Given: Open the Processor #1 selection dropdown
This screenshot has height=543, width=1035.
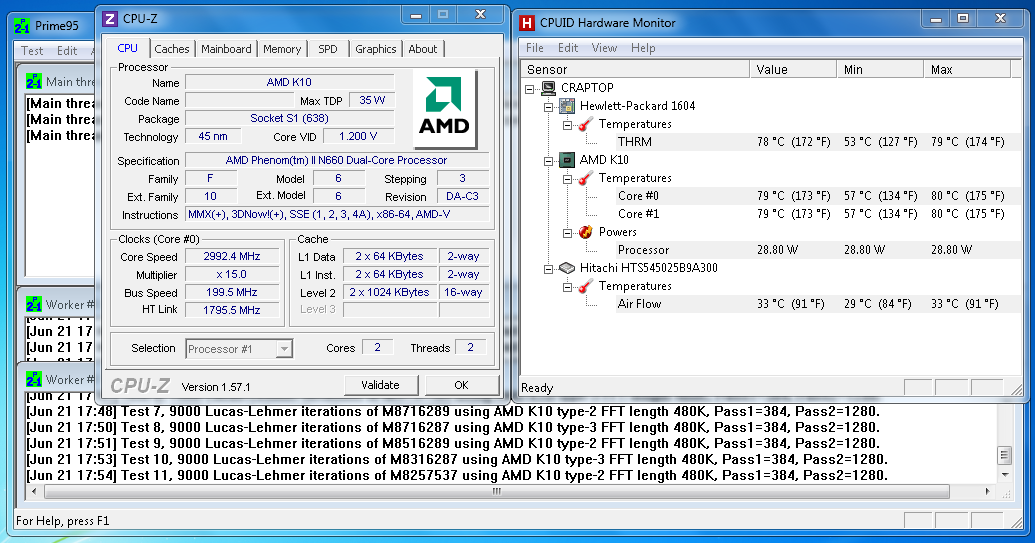Looking at the screenshot, I should click(284, 349).
